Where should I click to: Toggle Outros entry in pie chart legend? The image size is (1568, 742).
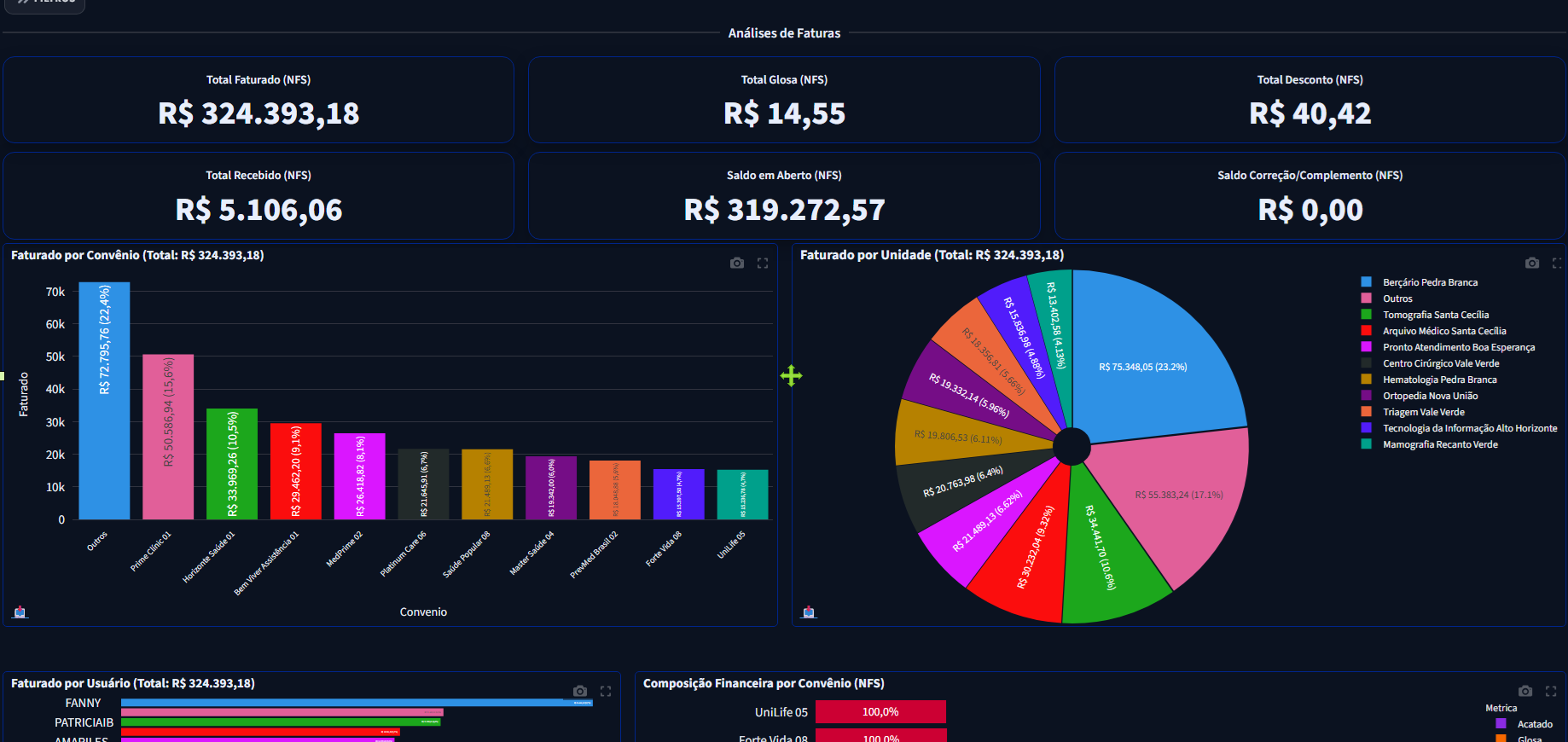[1397, 299]
